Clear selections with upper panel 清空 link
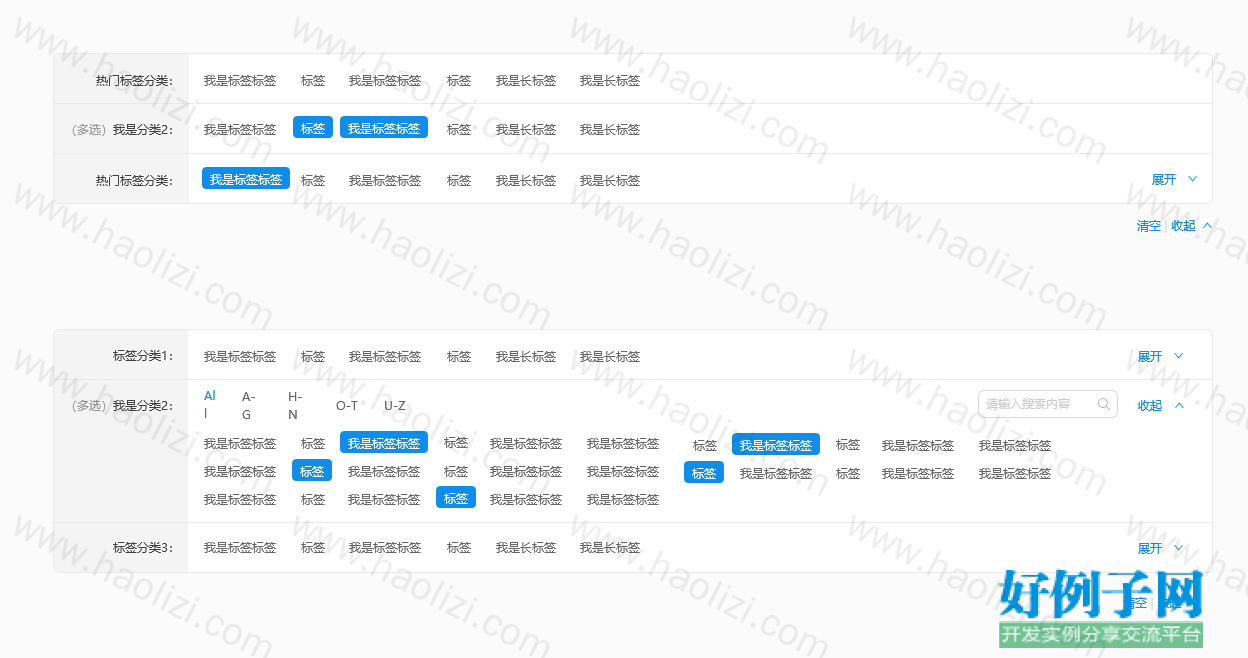 tap(1149, 226)
